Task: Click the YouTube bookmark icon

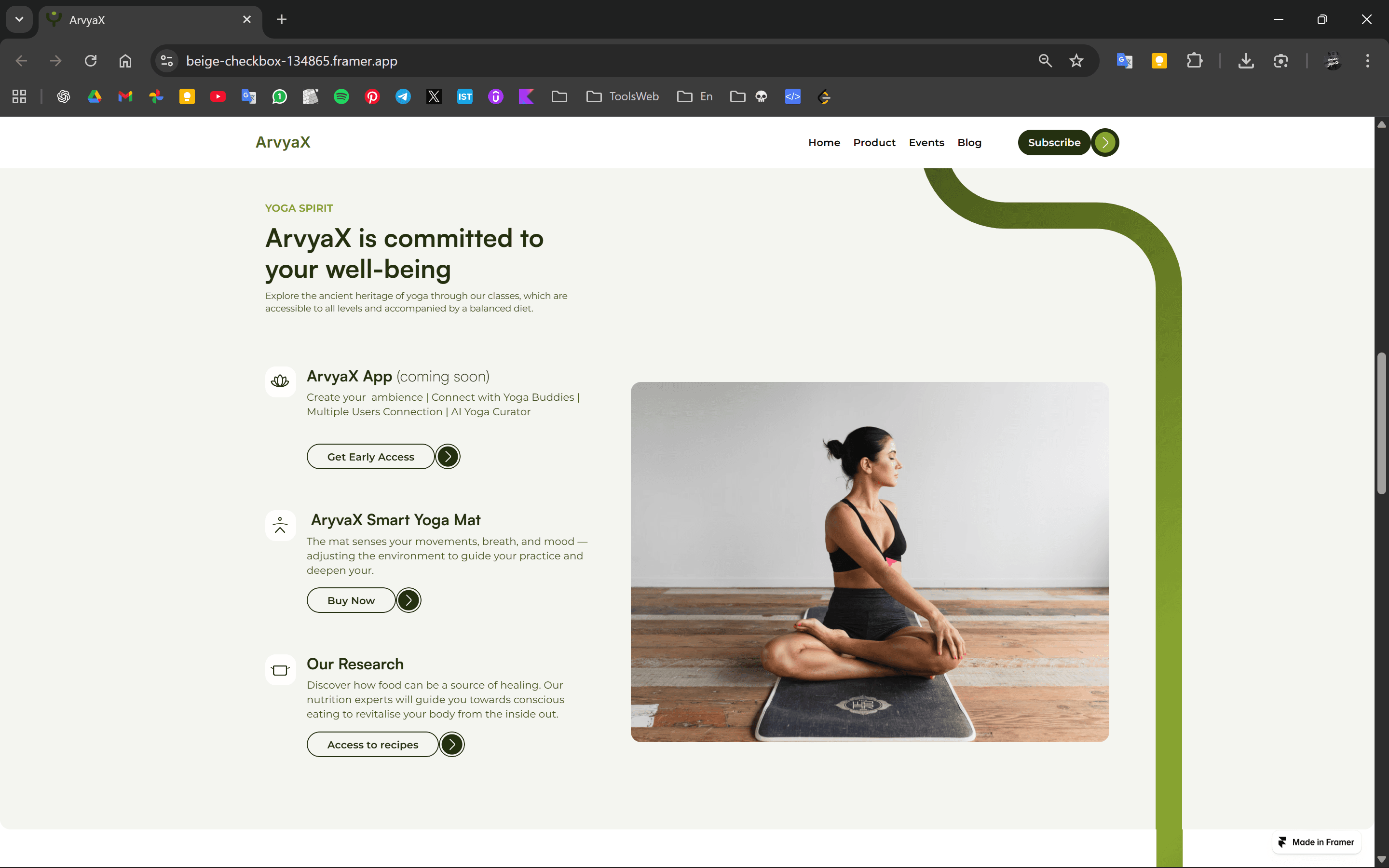Action: click(218, 96)
